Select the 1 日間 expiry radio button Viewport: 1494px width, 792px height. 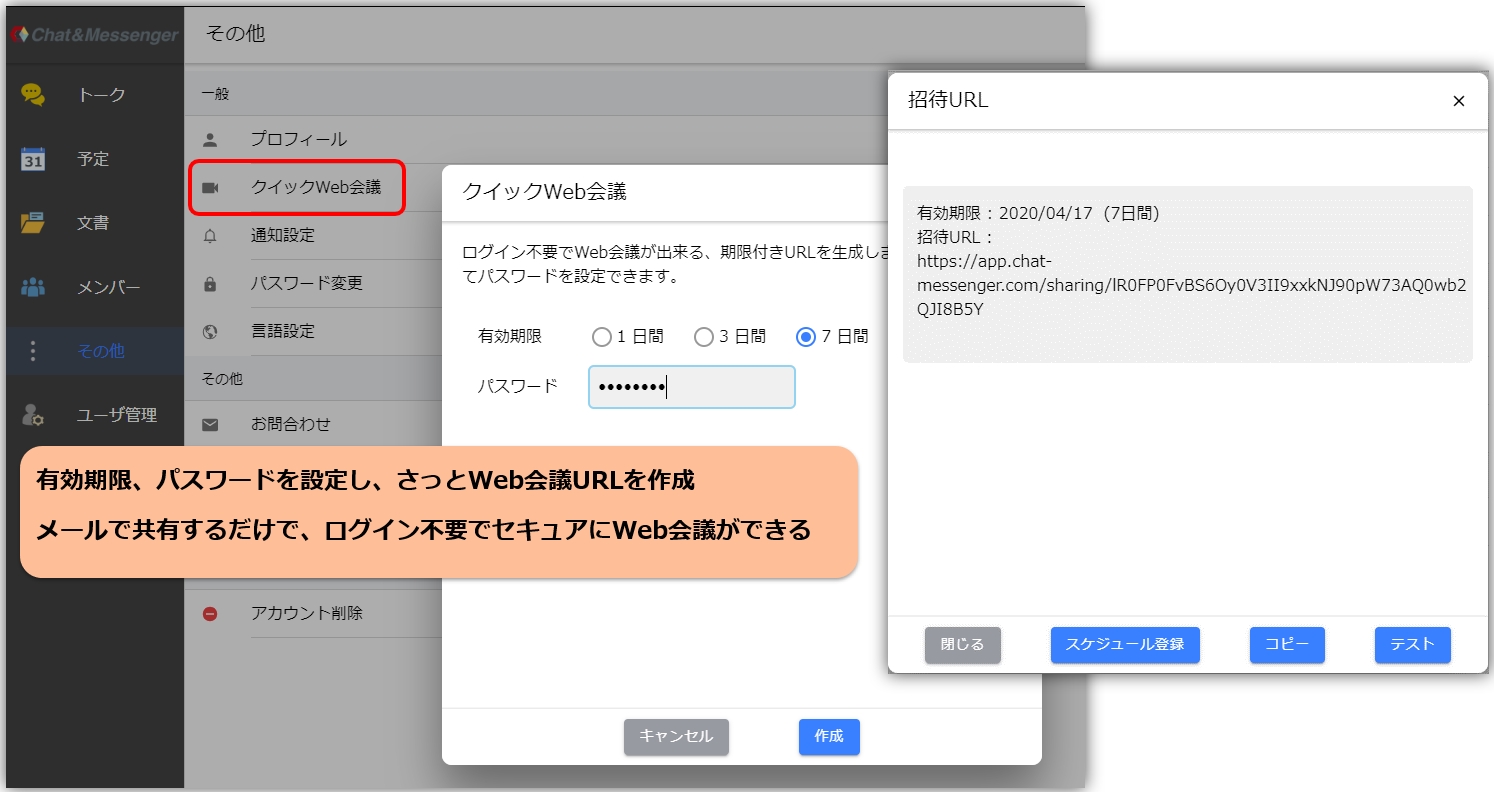pos(601,337)
